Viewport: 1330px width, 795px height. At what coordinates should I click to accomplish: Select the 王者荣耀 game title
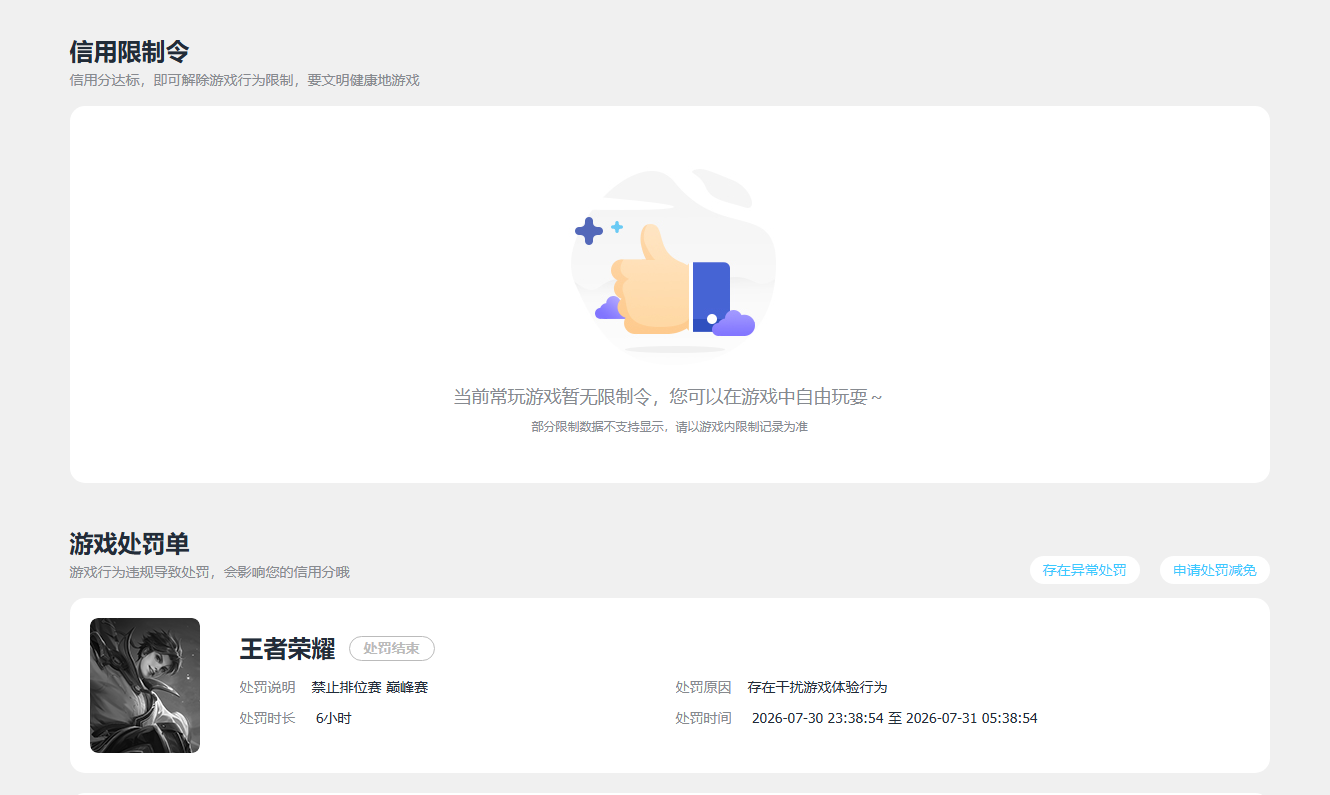coord(287,648)
